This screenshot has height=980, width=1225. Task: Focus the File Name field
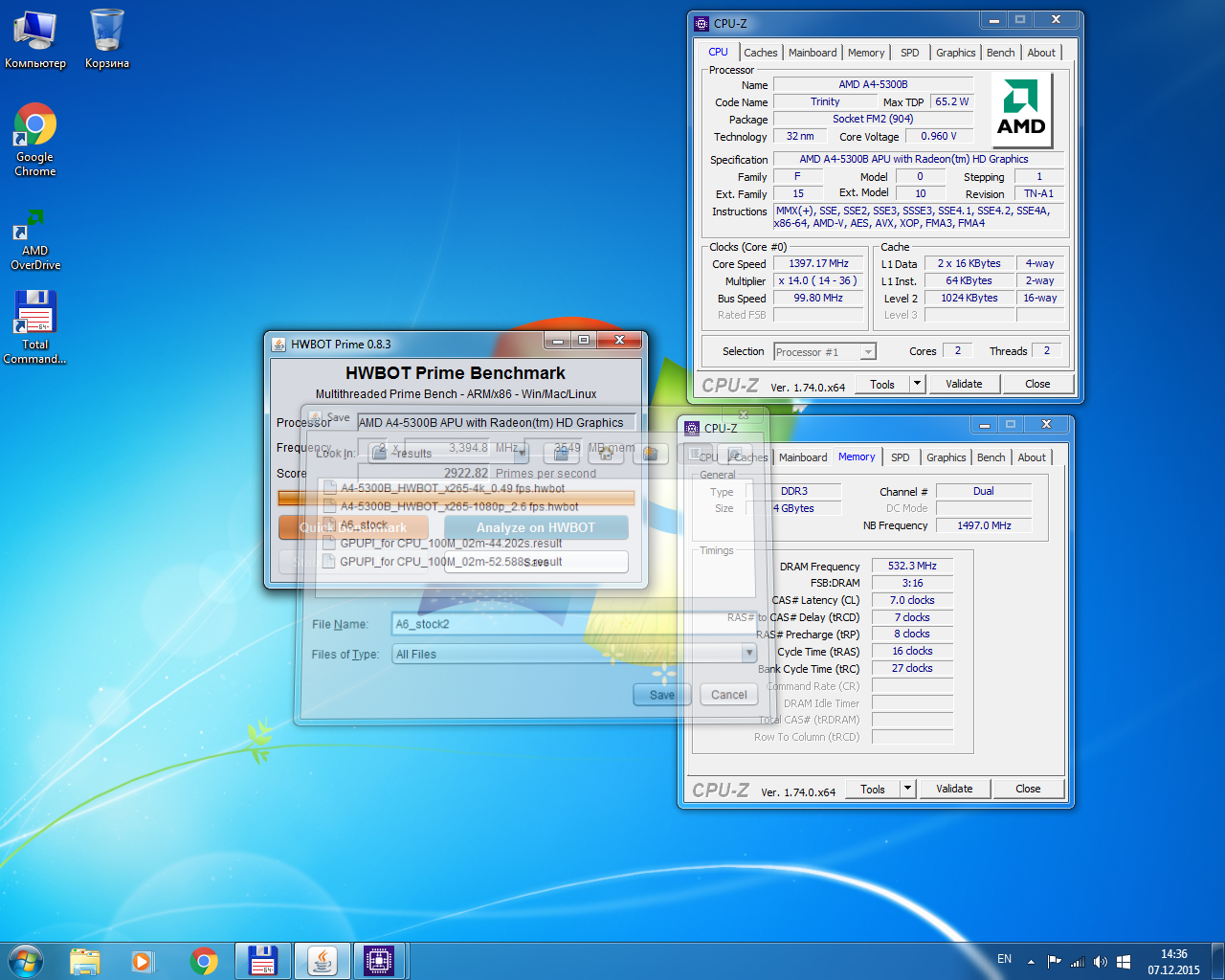pyautogui.click(x=574, y=624)
